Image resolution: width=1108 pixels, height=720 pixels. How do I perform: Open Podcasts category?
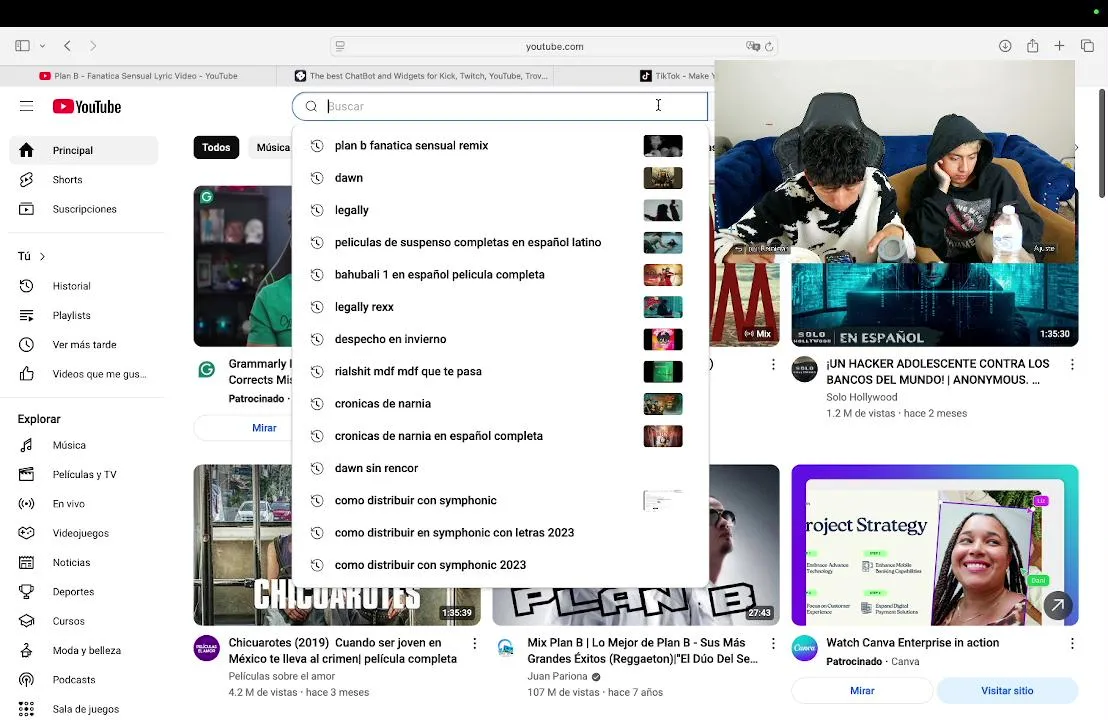coord(83,680)
